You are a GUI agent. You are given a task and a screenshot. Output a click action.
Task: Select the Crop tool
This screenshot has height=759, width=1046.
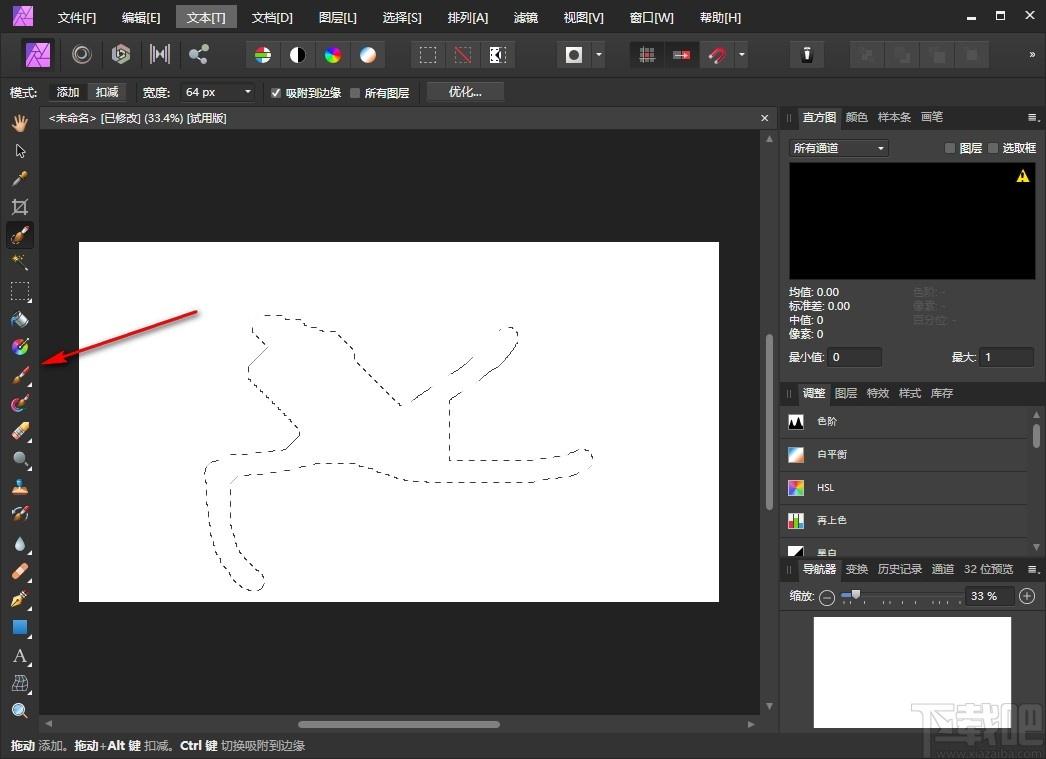[20, 207]
